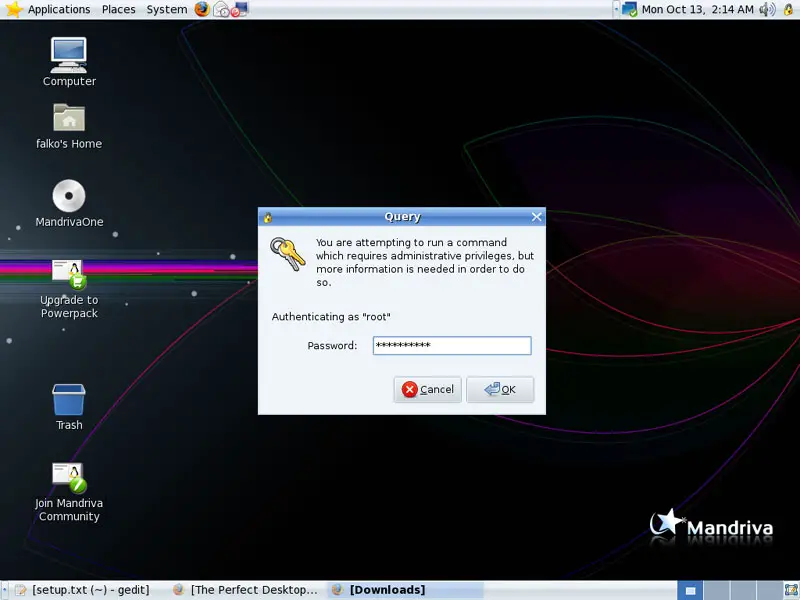The width and height of the screenshot is (800, 600).
Task: Select the Computer desktop icon
Action: point(69,62)
